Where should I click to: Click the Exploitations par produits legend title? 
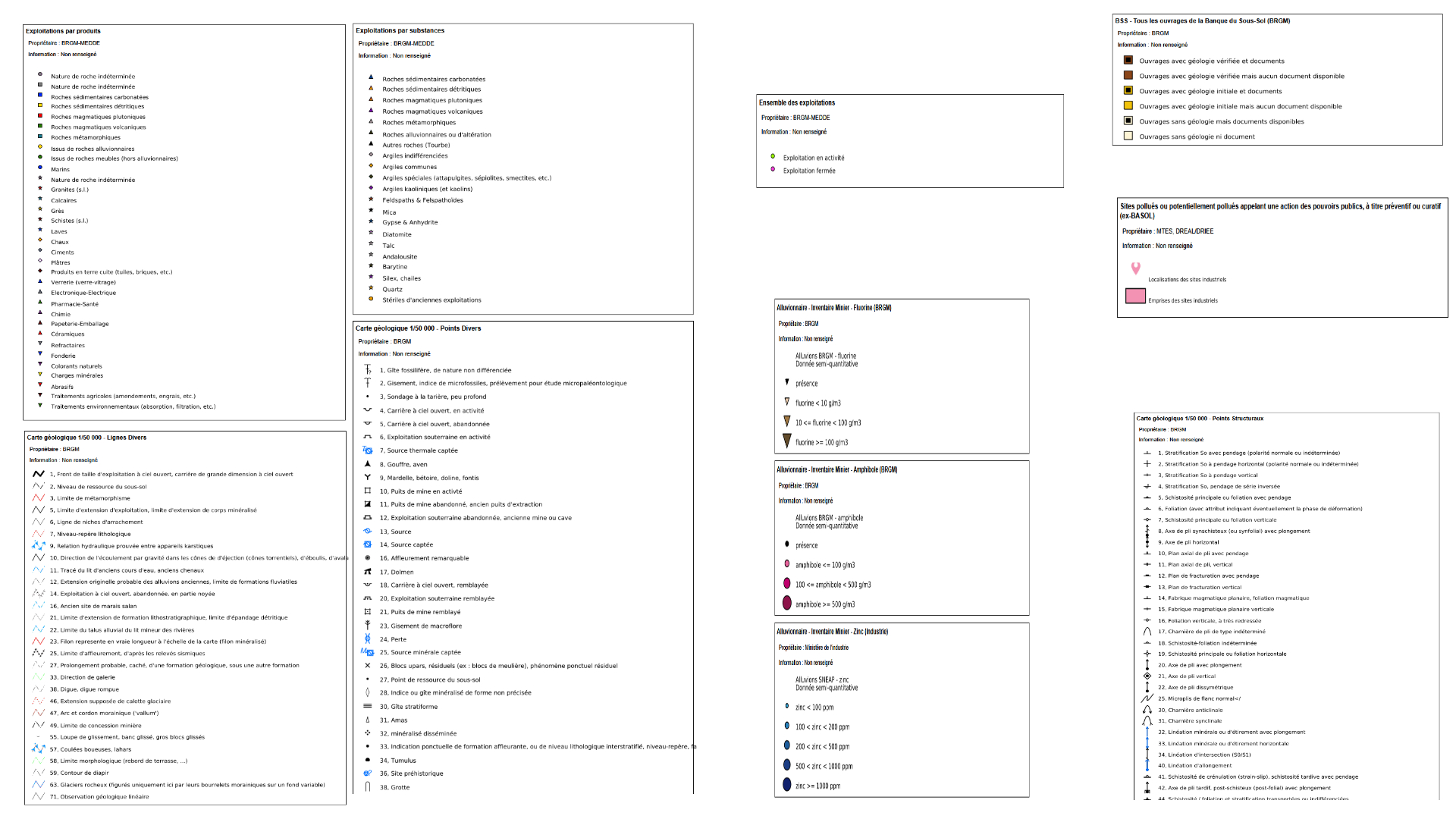[63, 31]
